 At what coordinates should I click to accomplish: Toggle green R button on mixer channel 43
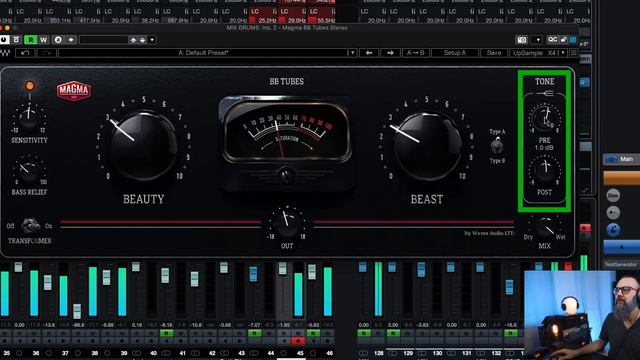pyautogui.click(x=255, y=333)
